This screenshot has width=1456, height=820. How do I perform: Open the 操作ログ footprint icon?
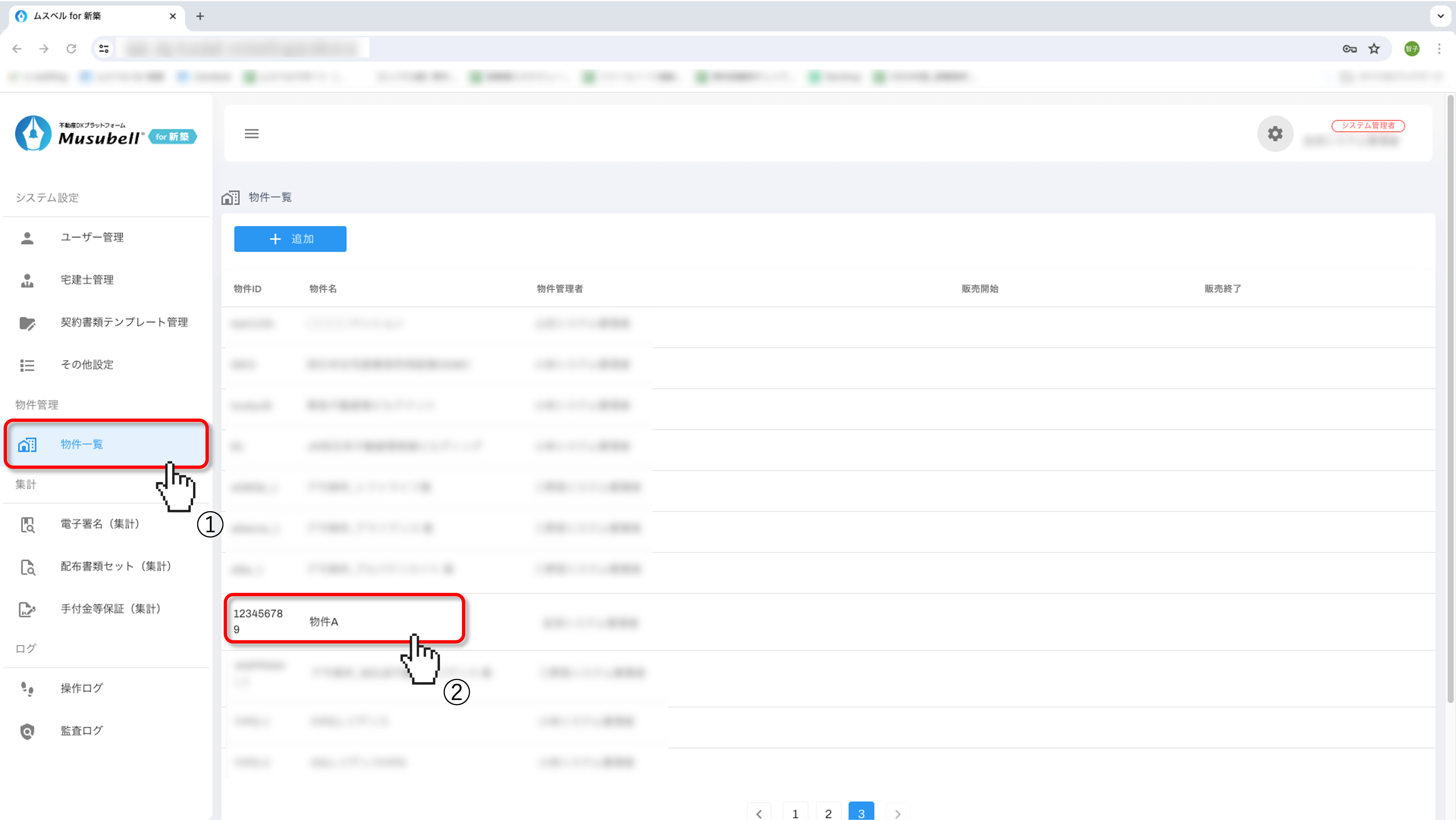[27, 688]
